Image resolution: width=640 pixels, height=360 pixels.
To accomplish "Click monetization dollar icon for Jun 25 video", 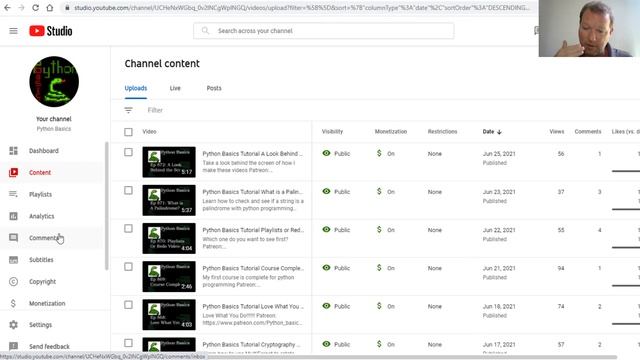I will [379, 153].
